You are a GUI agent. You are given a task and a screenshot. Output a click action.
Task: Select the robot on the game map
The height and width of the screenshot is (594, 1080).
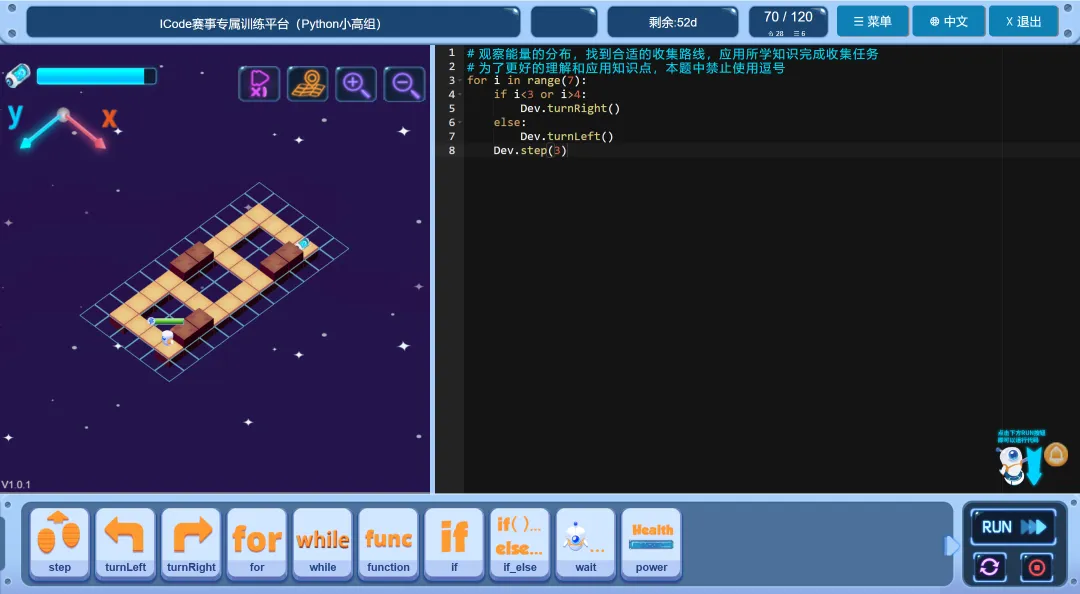(x=167, y=337)
